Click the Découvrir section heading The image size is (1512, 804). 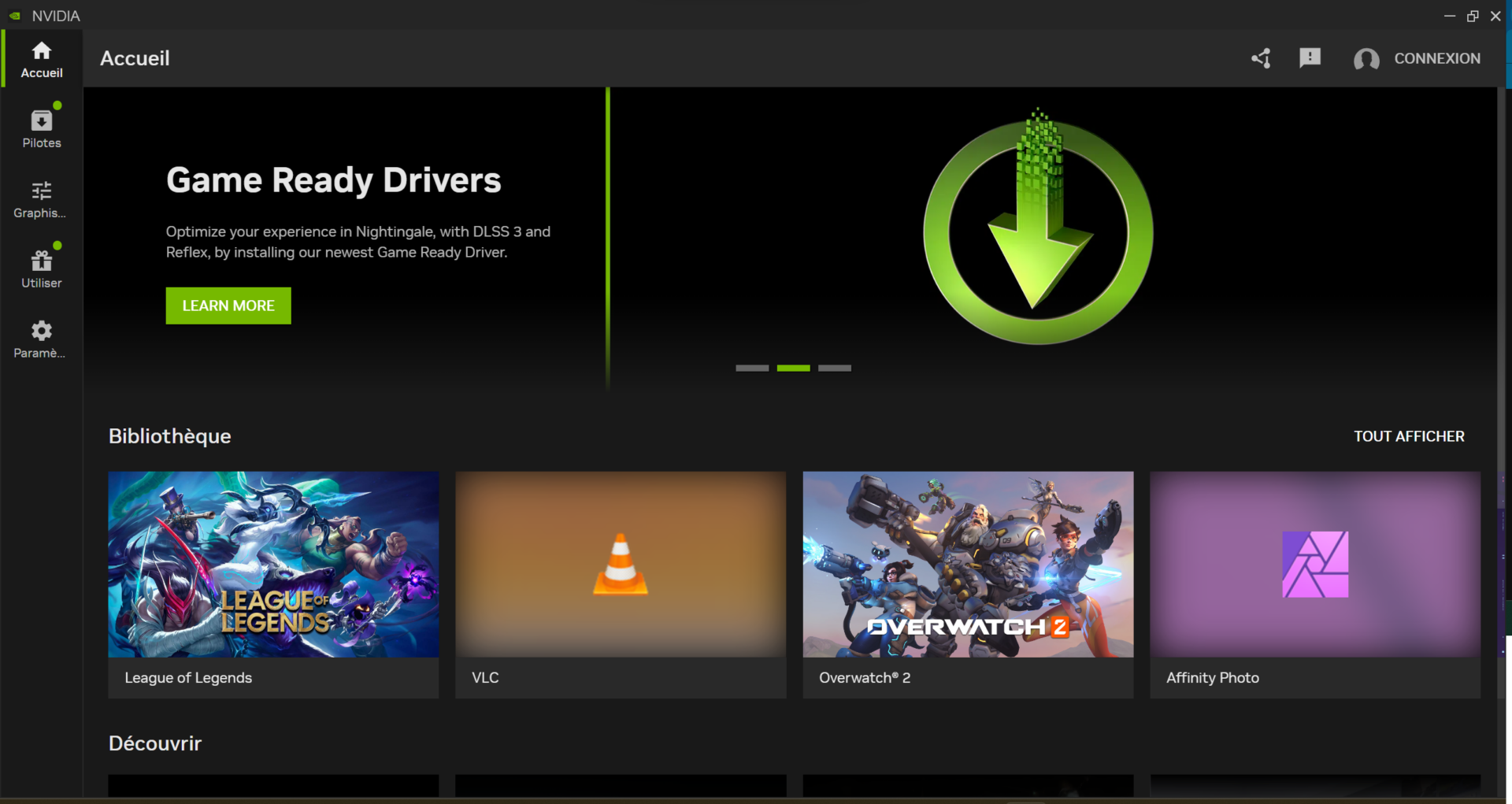tap(155, 743)
